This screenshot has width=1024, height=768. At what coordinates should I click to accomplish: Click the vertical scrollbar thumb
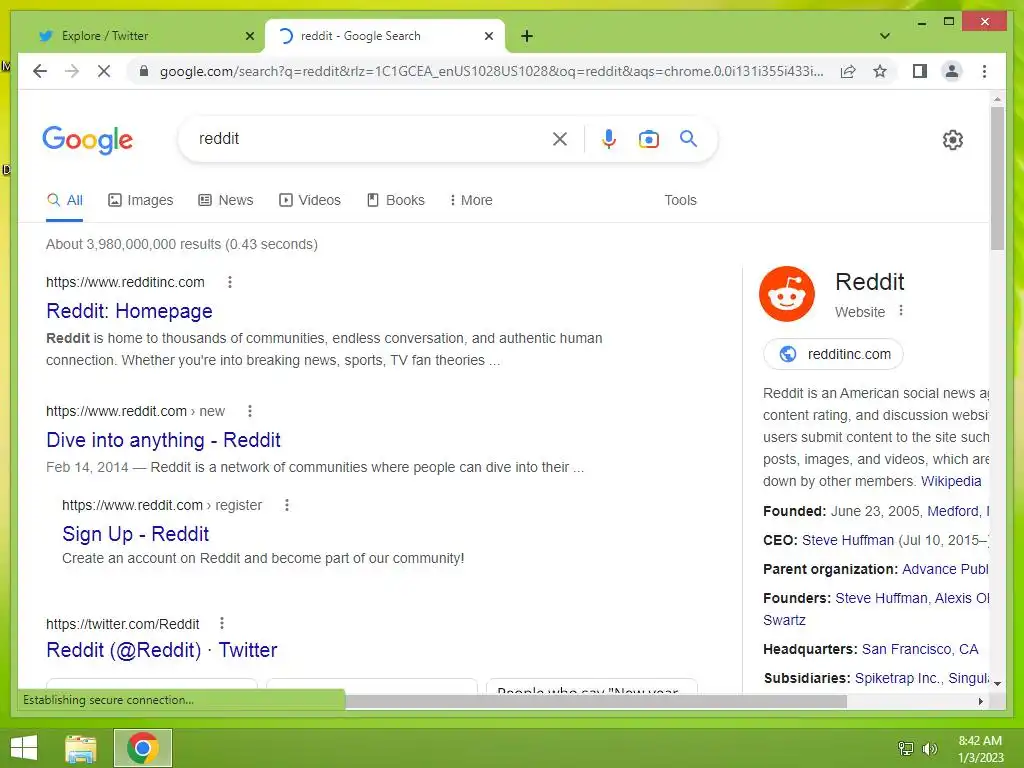tap(997, 178)
